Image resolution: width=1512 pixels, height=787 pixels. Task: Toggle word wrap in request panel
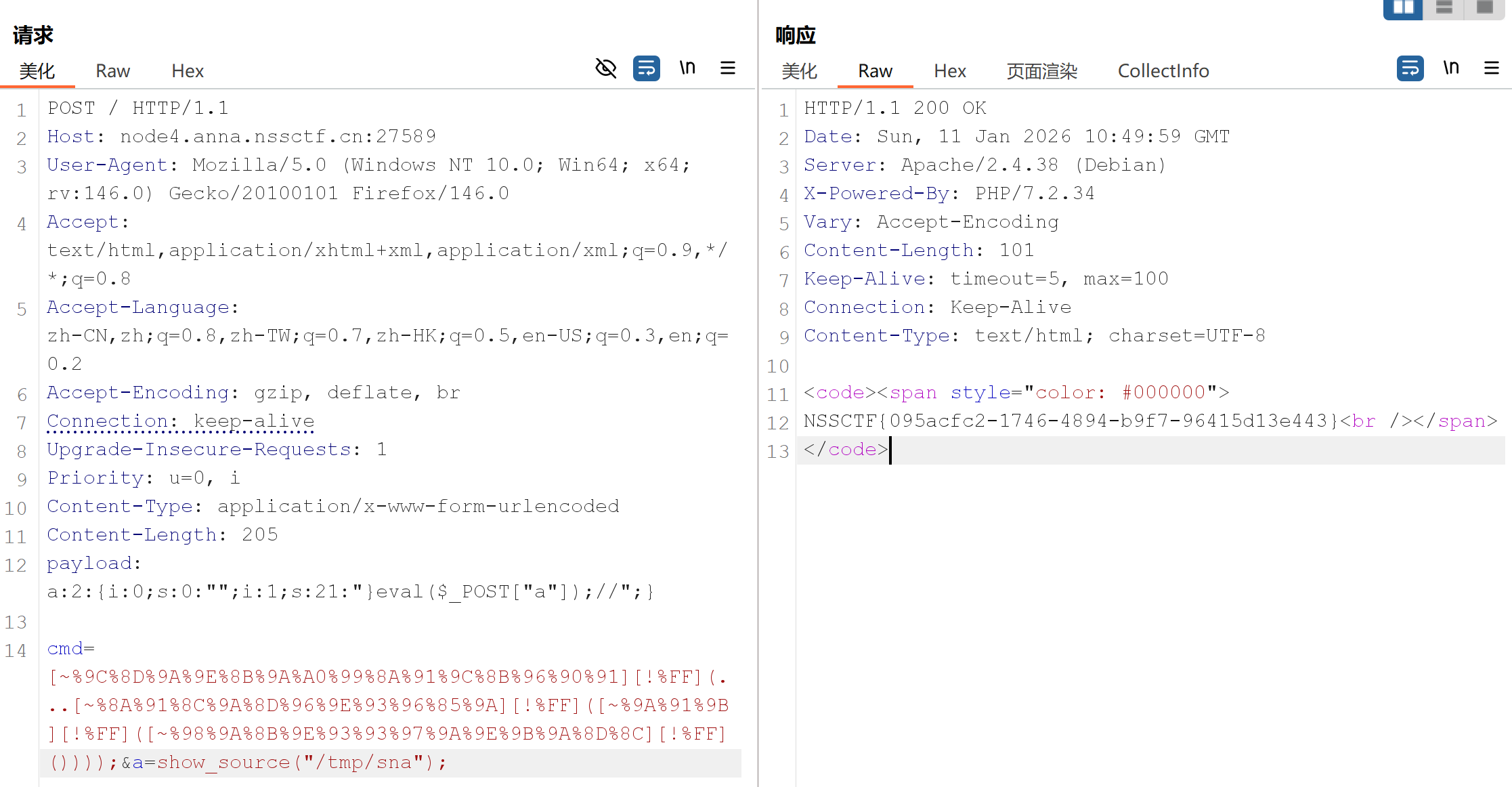[646, 68]
